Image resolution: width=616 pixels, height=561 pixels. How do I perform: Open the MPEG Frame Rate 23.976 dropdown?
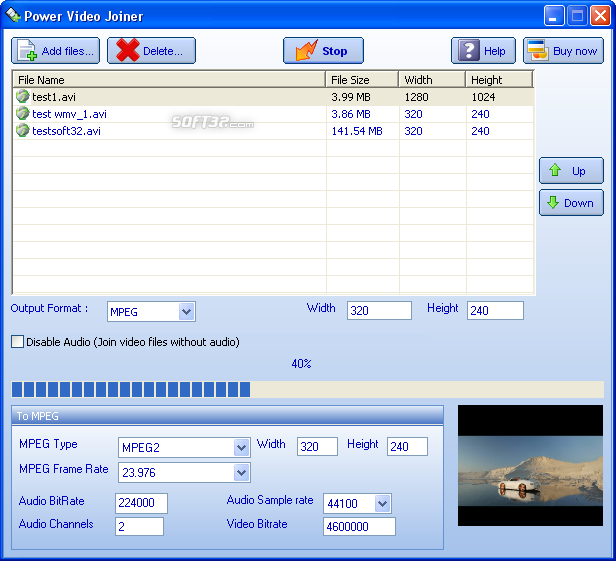tap(242, 472)
